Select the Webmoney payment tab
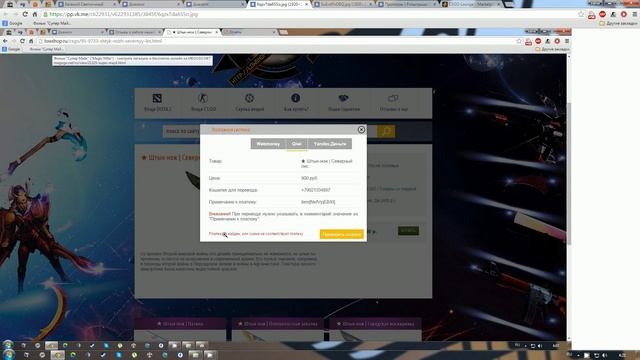 coord(268,144)
